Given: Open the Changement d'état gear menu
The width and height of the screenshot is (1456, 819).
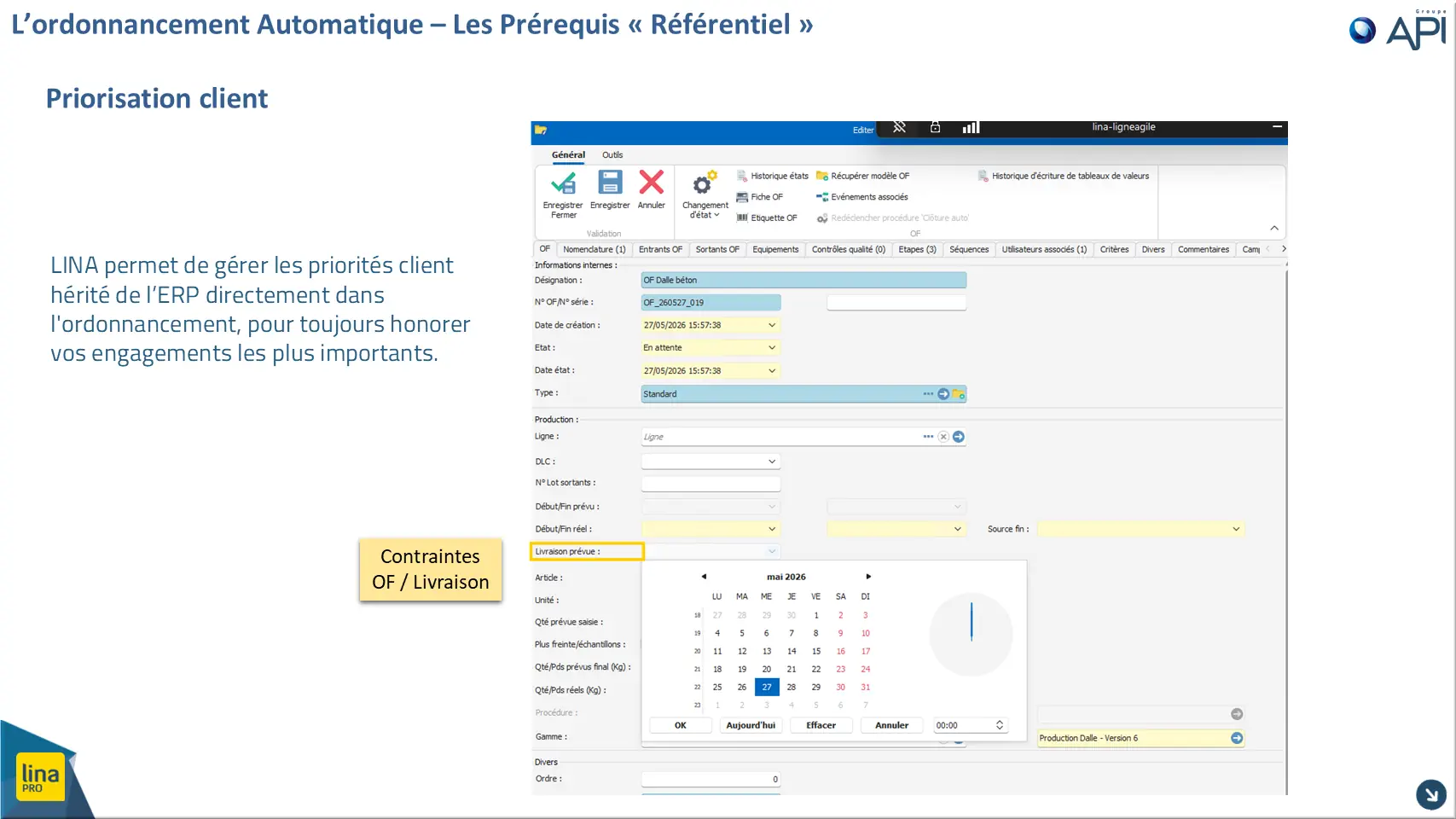Looking at the screenshot, I should (x=705, y=195).
